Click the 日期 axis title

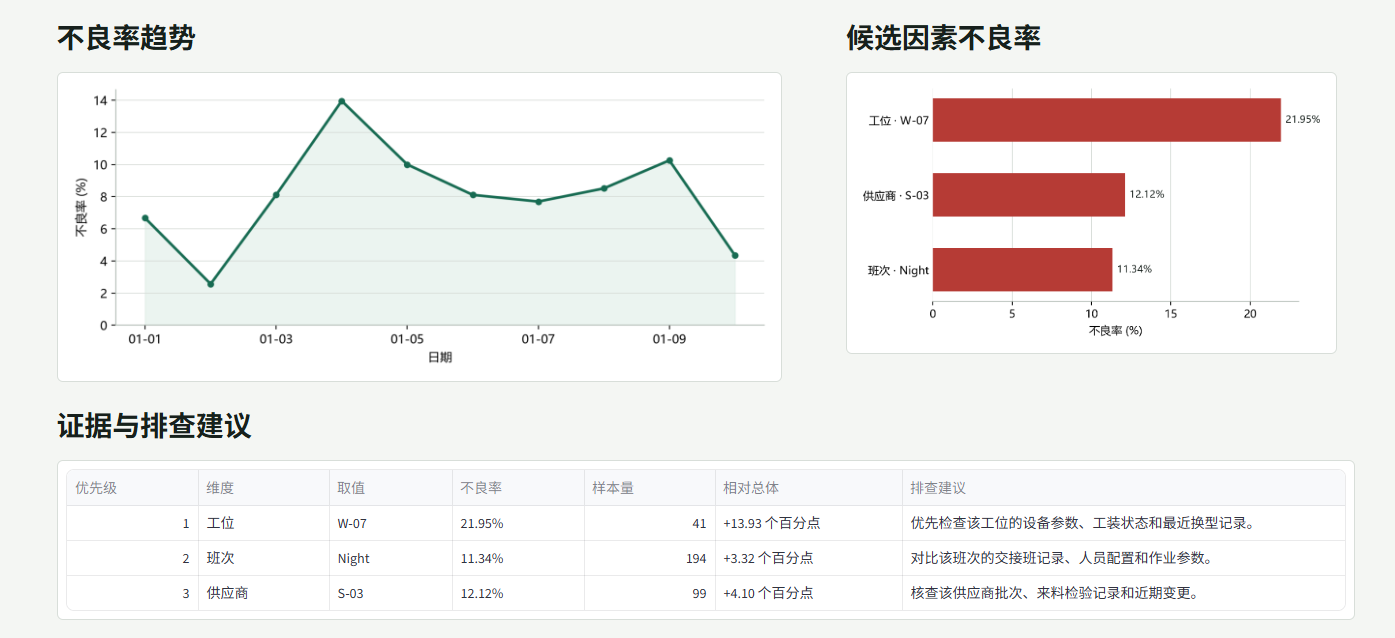click(x=440, y=357)
